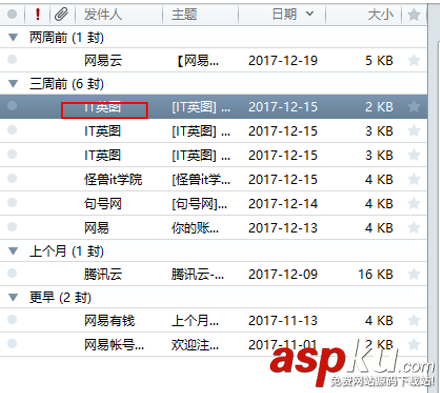This screenshot has height=393, width=440.
Task: Open email from sender 怪兽it学院
Action: click(x=113, y=180)
